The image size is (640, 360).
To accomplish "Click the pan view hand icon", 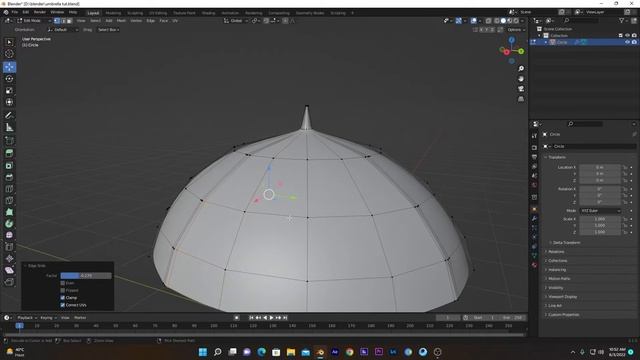I will click(x=521, y=79).
